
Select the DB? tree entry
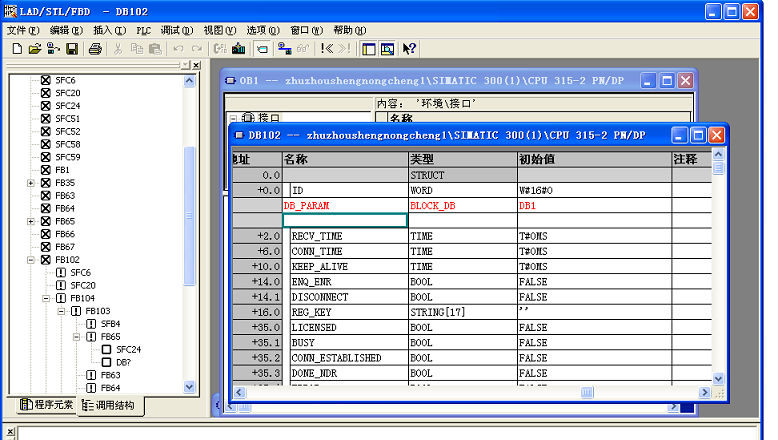tap(123, 363)
